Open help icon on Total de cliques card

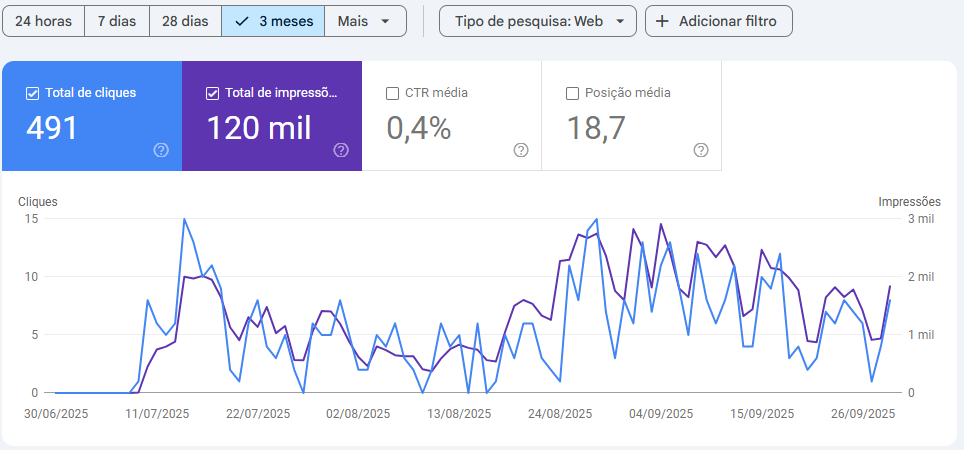click(161, 150)
